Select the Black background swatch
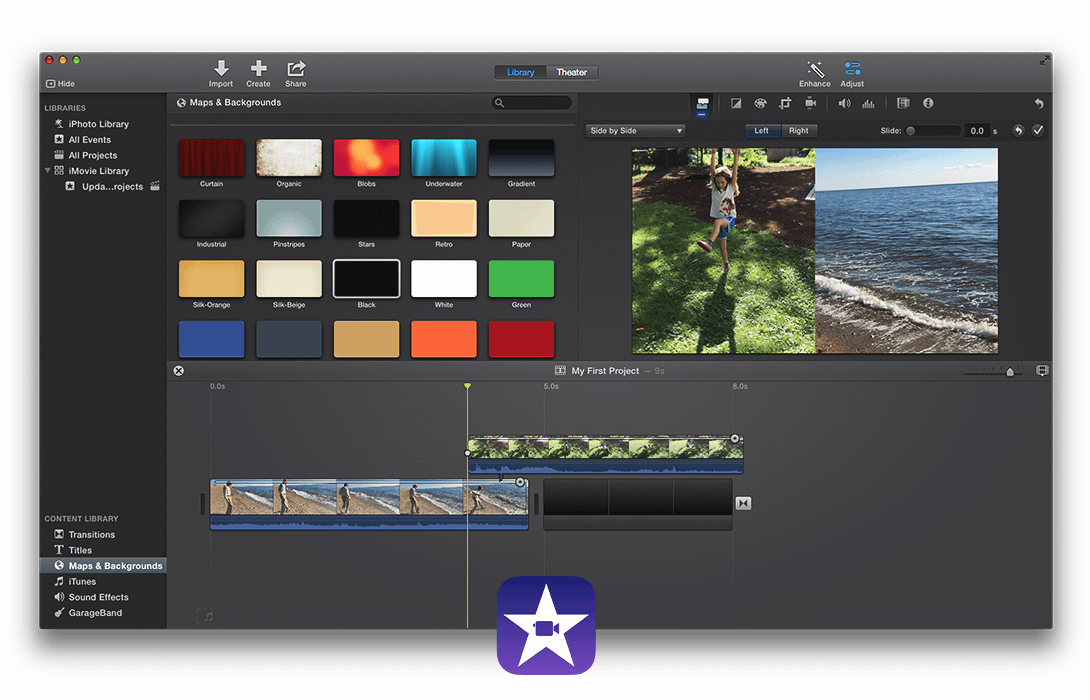This screenshot has width=1090, height=700. point(366,279)
